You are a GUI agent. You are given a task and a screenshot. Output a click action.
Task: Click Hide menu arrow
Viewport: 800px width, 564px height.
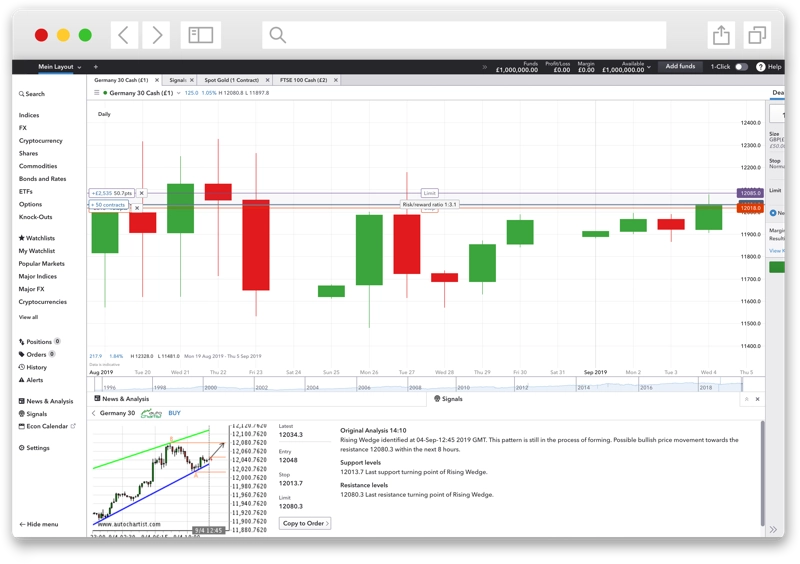click(39, 525)
